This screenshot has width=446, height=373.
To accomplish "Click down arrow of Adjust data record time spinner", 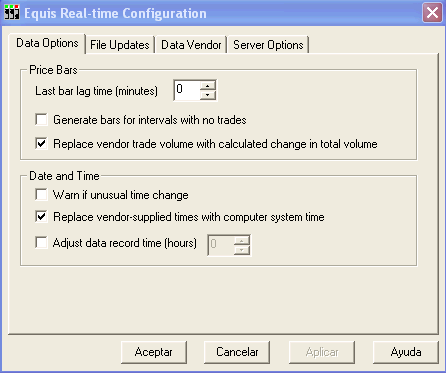I will (x=242, y=250).
